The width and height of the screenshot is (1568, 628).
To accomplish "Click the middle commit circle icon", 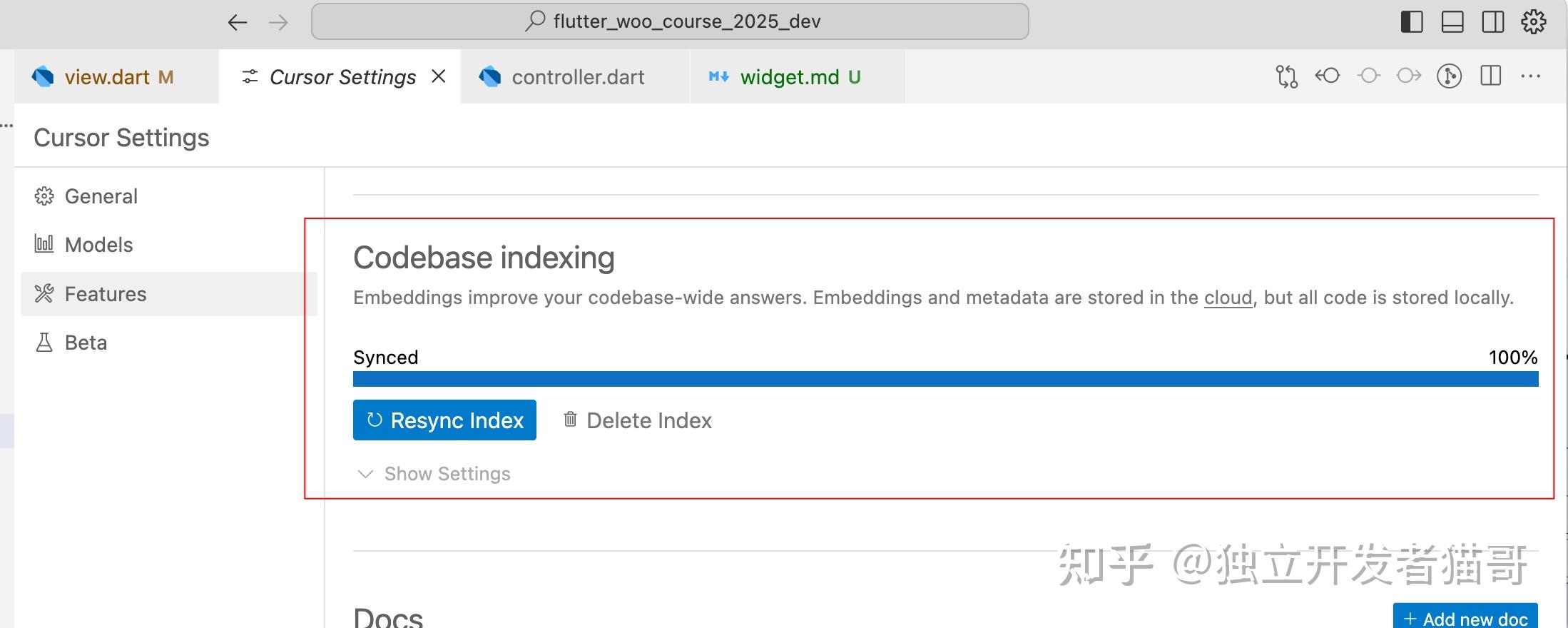I will (1368, 75).
